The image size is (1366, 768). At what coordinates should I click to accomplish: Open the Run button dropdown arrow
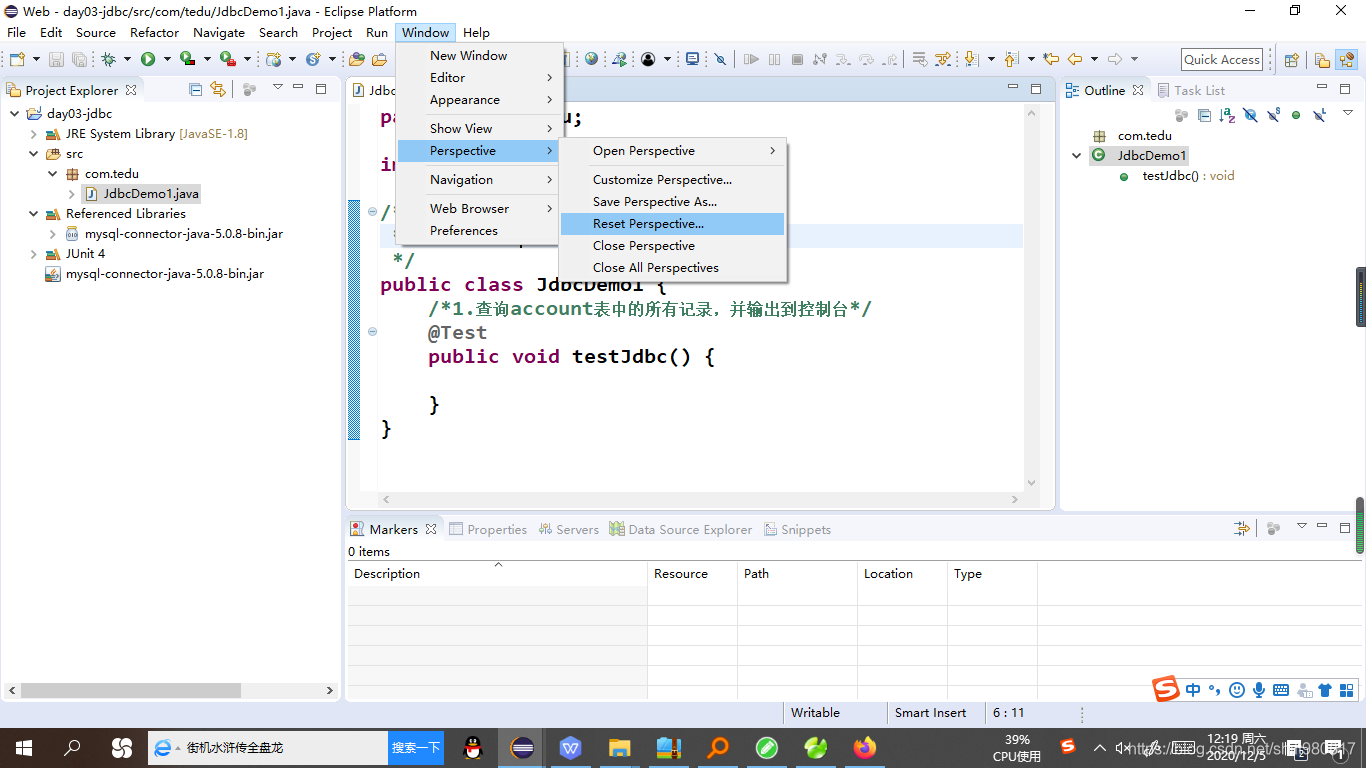tap(167, 59)
